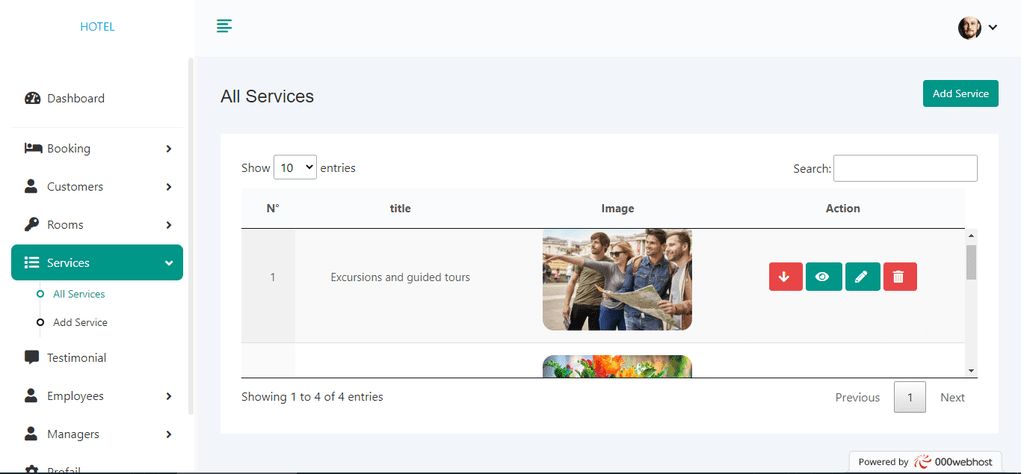Open the Booking menu label
This screenshot has width=1024, height=474.
click(x=69, y=148)
